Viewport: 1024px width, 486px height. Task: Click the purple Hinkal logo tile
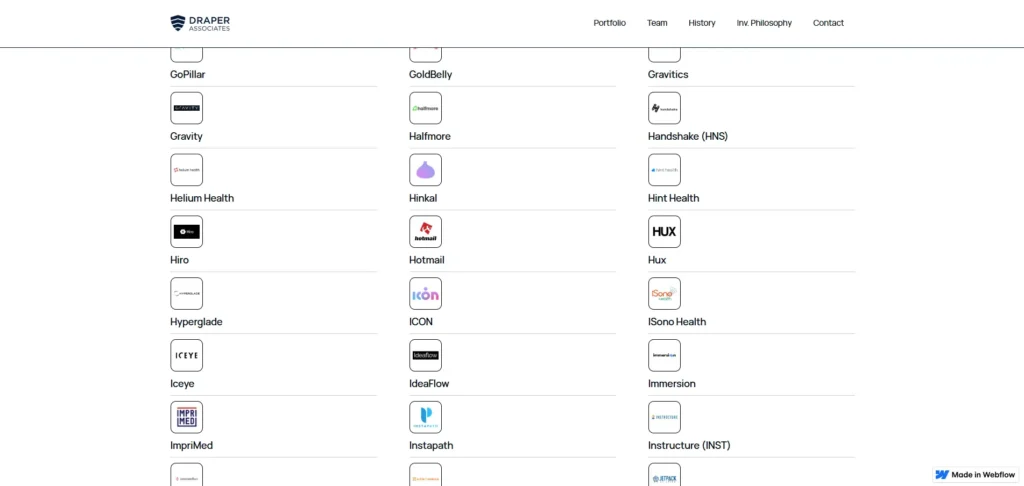coord(426,170)
